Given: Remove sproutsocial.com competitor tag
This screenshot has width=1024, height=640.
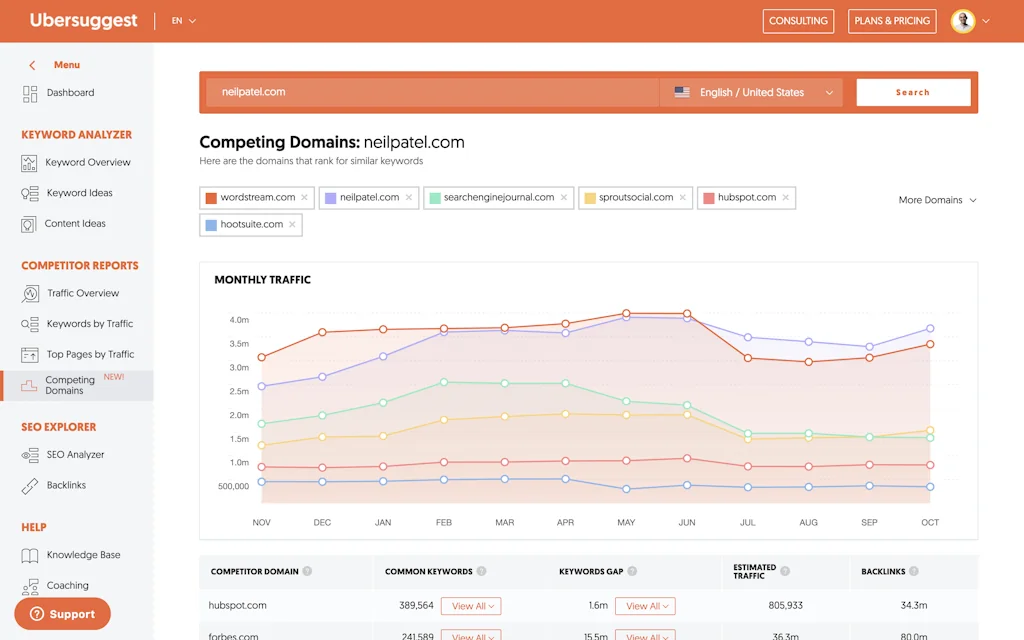Looking at the screenshot, I should tap(682, 197).
